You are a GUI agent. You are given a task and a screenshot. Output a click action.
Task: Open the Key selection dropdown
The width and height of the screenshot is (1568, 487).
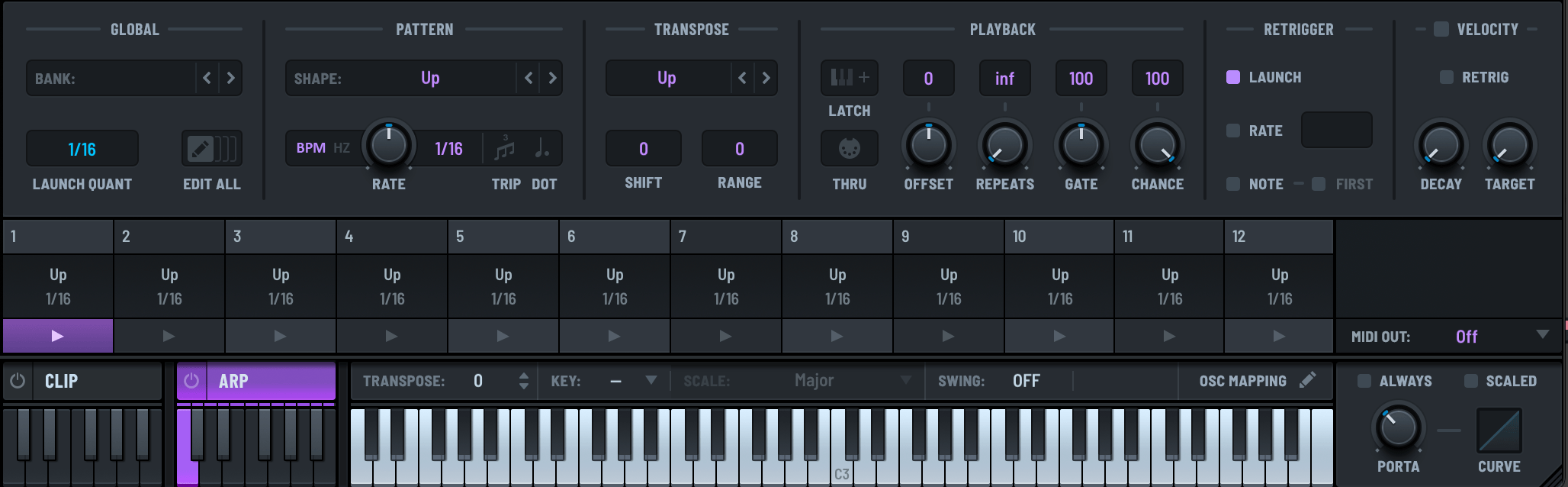point(651,380)
